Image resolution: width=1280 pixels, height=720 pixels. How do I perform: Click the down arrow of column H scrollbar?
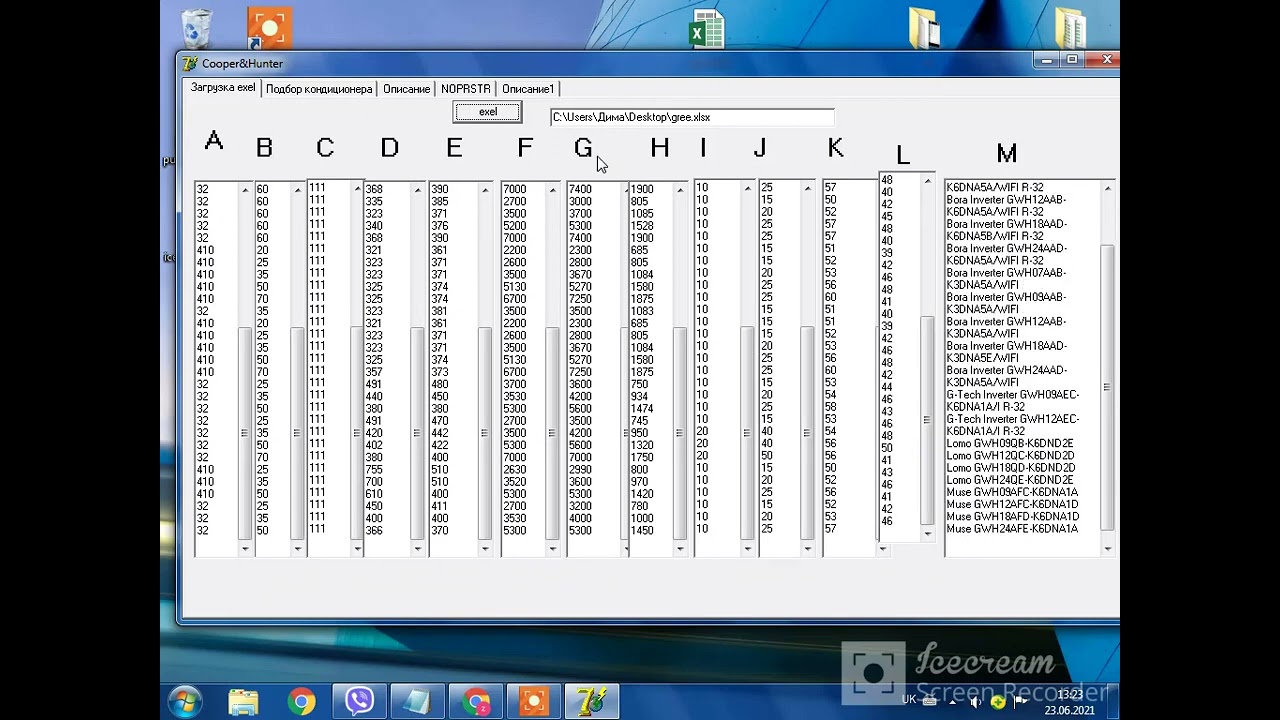click(680, 549)
